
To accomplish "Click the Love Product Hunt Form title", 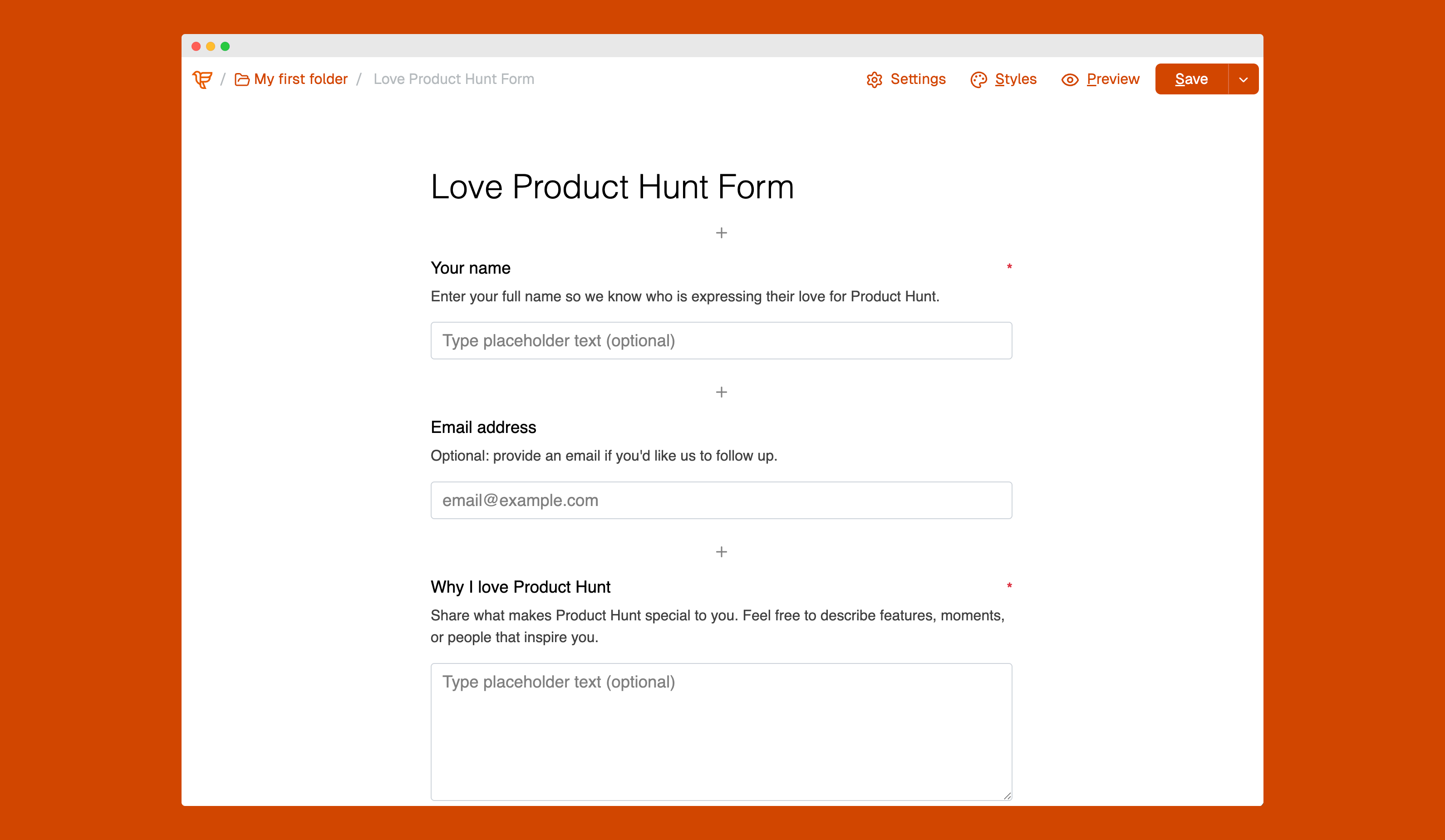I will [612, 187].
